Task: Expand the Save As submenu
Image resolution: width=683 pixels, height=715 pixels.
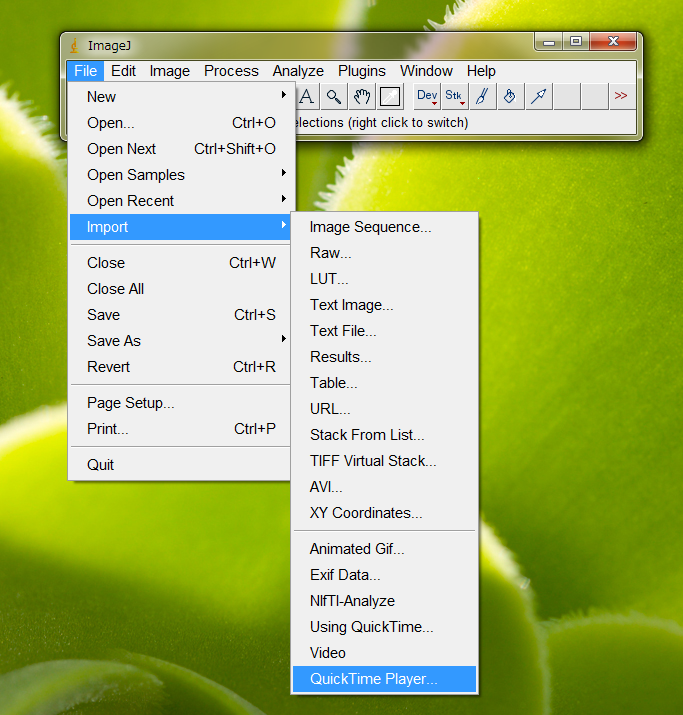Action: pos(180,341)
